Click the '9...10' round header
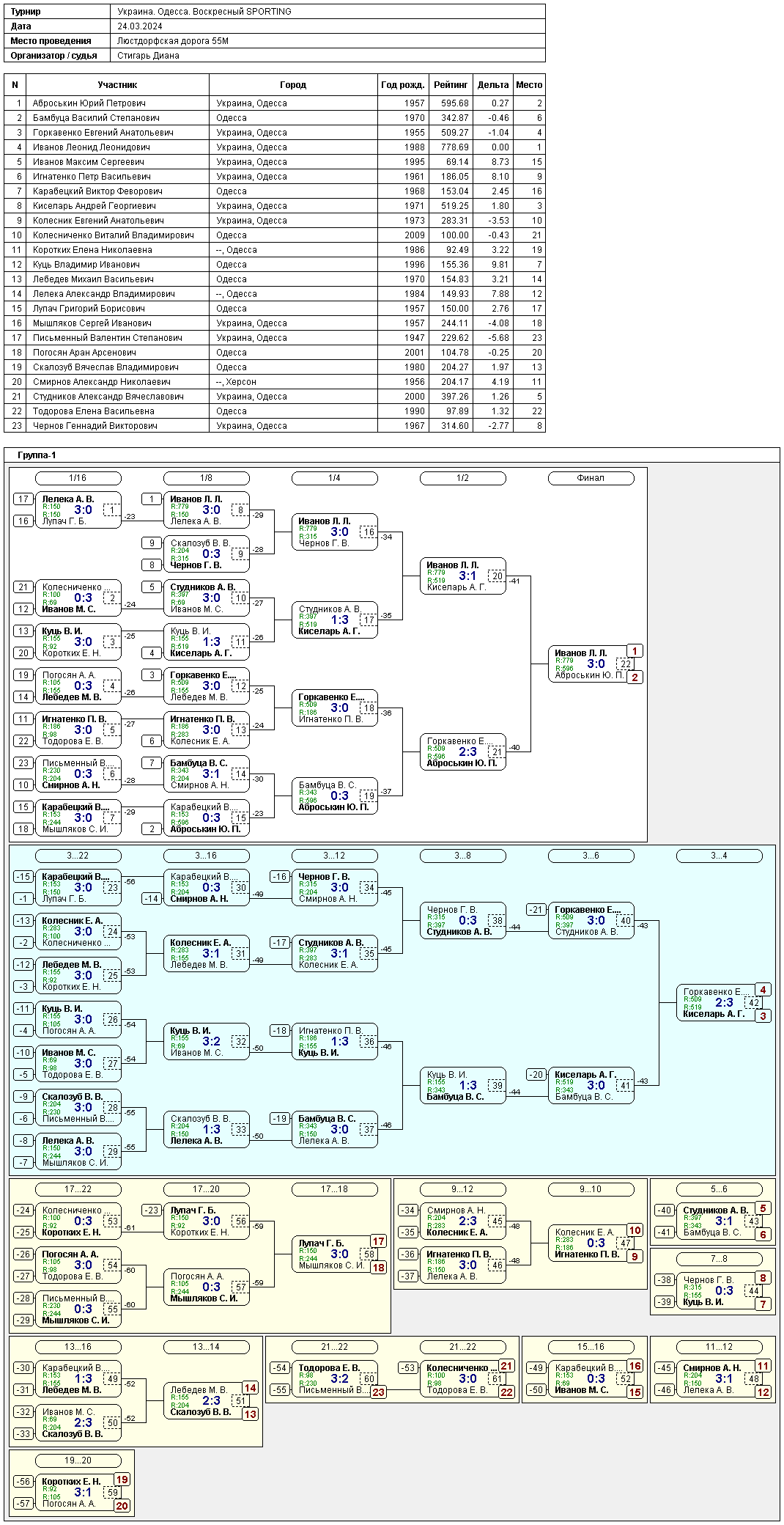The width and height of the screenshot is (784, 1525). [591, 1189]
